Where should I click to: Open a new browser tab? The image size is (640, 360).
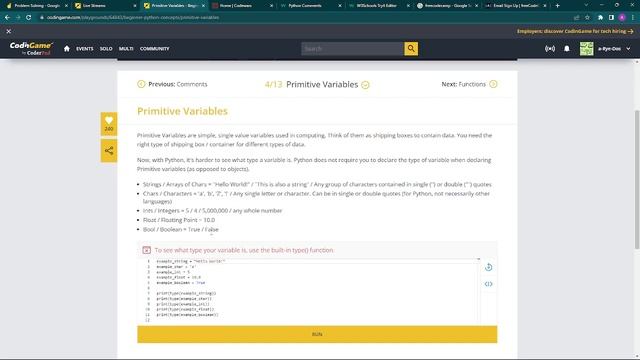[x=558, y=6]
